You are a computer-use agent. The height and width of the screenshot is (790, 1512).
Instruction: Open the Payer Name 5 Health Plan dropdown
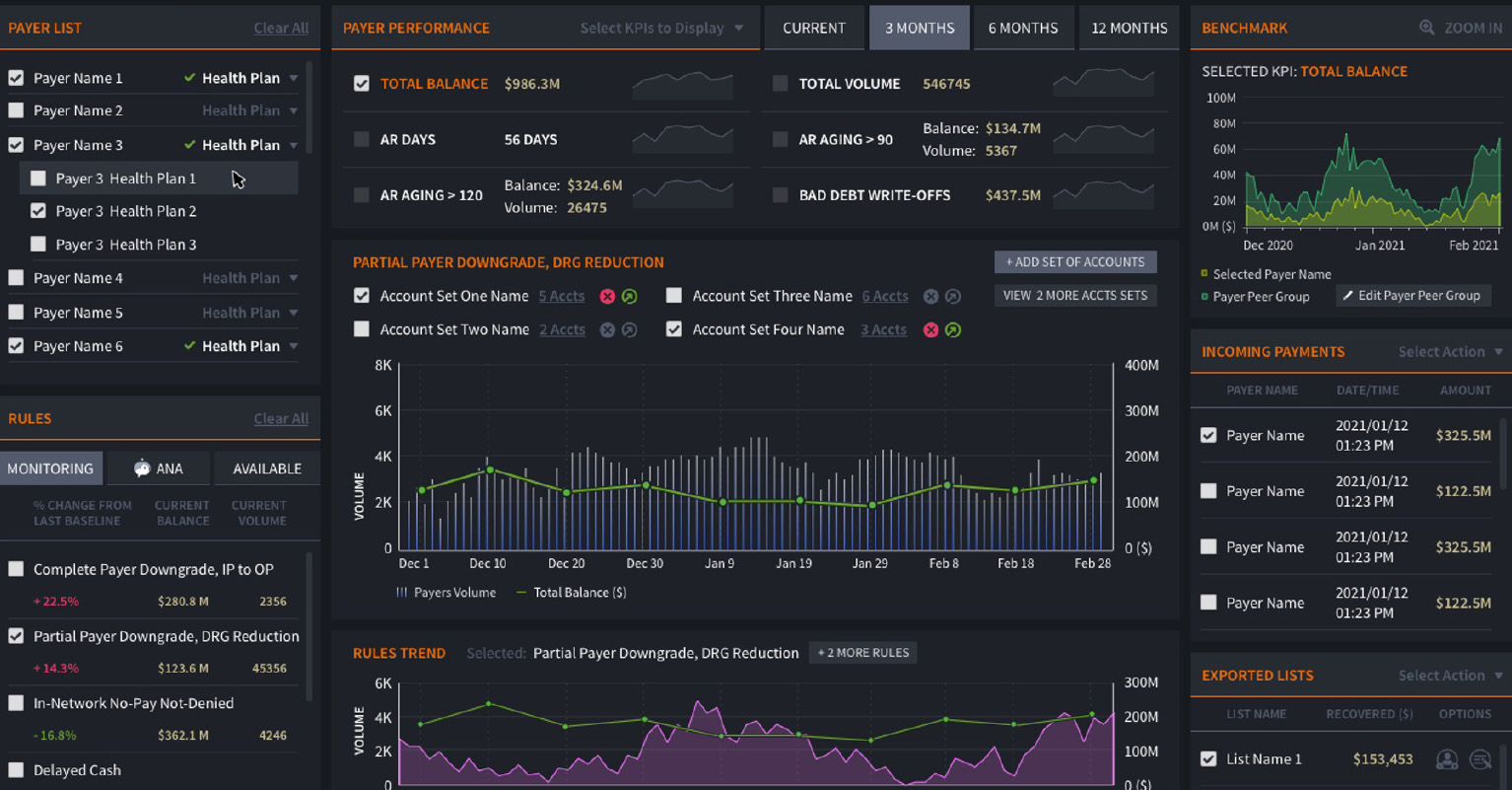pos(294,313)
